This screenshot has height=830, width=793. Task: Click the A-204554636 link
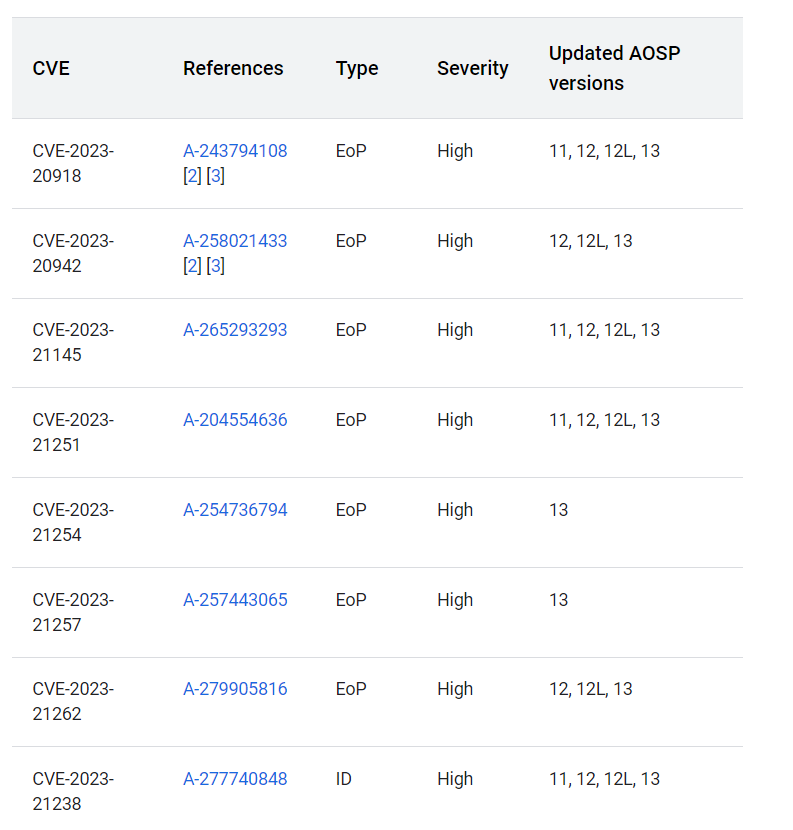pos(235,420)
